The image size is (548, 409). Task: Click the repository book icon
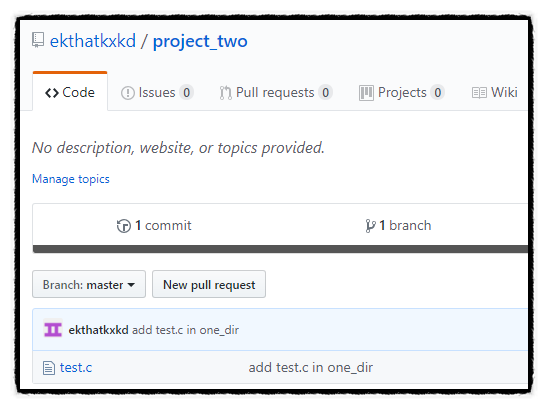(x=38, y=40)
